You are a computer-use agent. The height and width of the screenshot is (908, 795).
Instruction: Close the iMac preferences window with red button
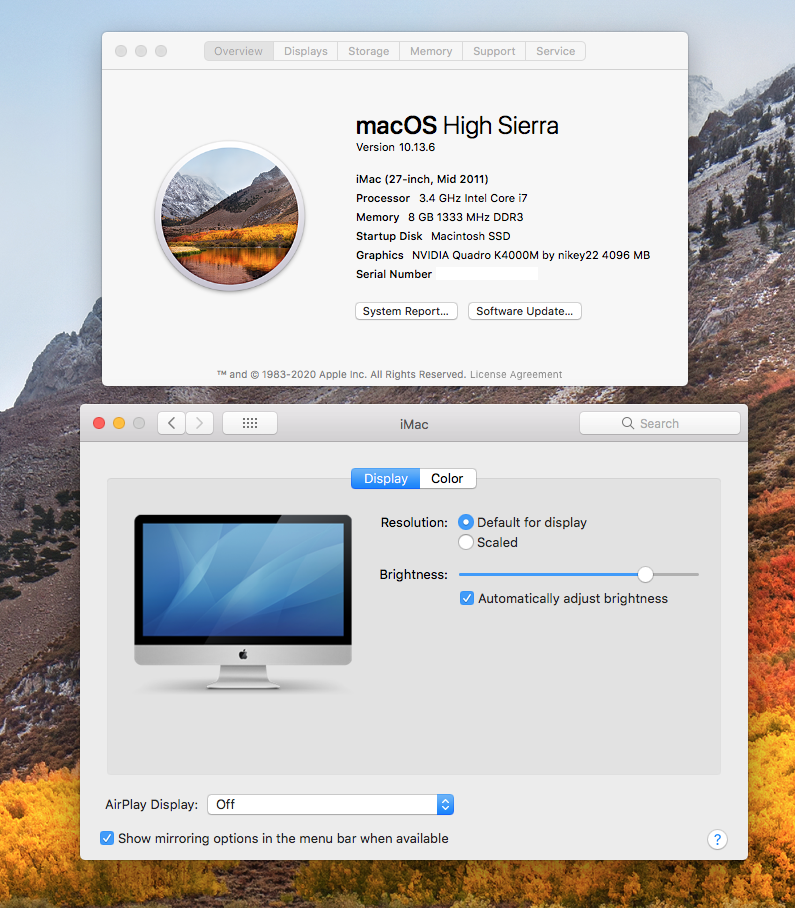click(99, 423)
